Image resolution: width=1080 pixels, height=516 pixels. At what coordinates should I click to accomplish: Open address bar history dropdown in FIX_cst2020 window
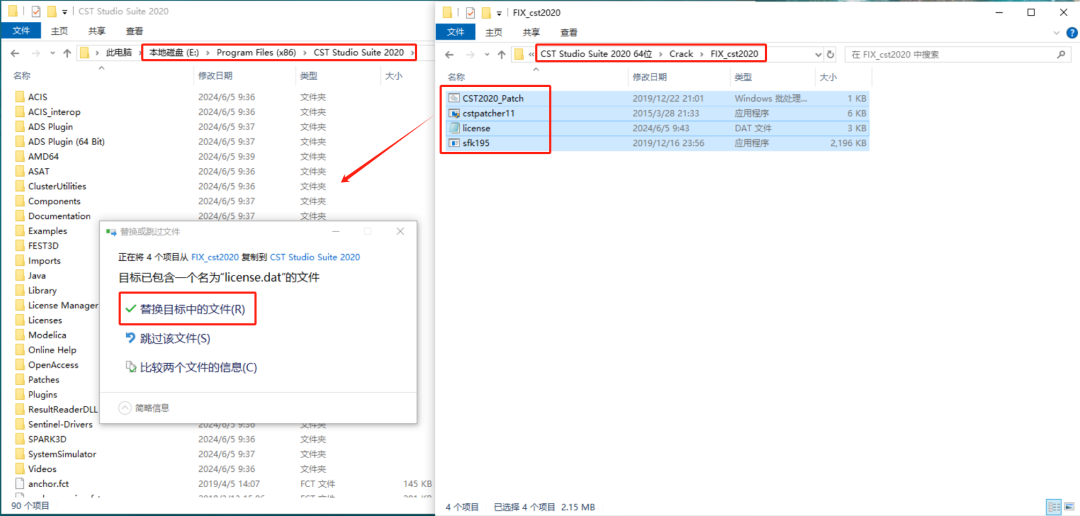818,54
